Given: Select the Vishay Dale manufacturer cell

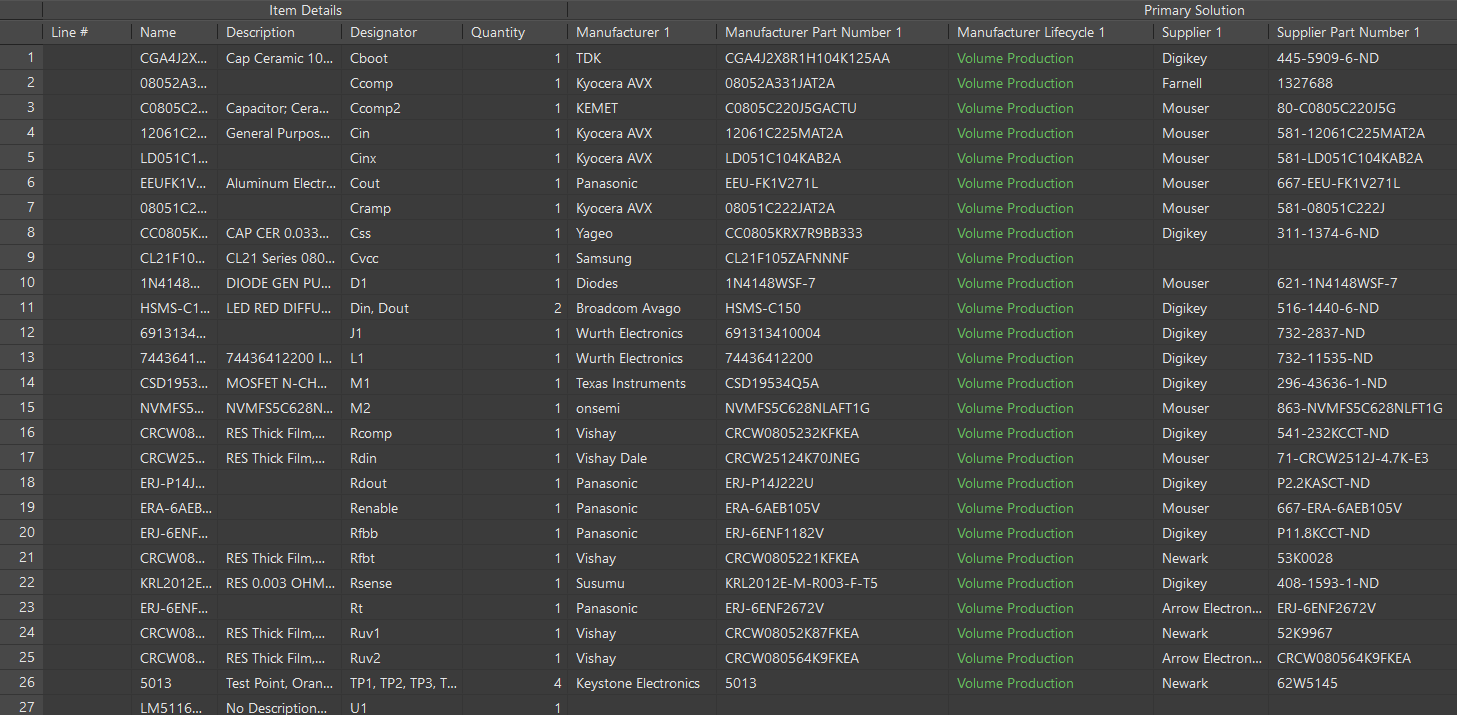Looking at the screenshot, I should (x=642, y=458).
